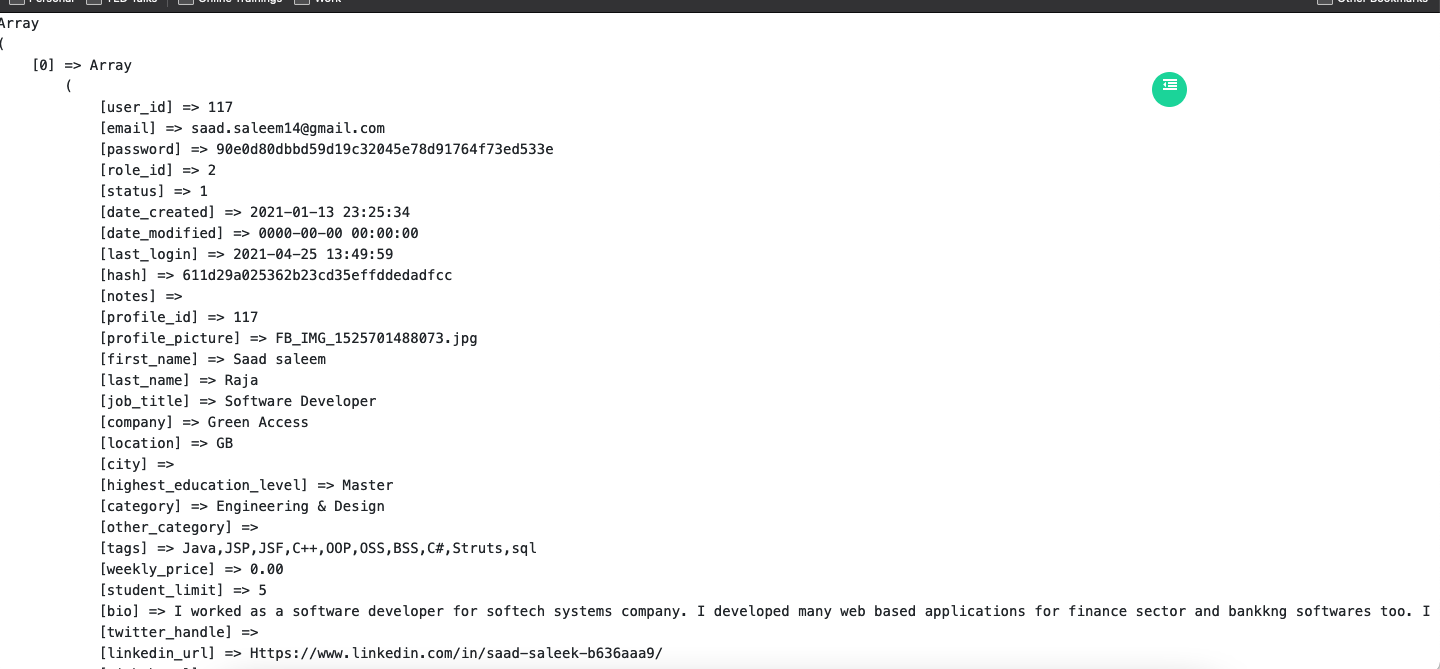Click the Engineering & Design category value
The image size is (1440, 669).
(x=300, y=506)
